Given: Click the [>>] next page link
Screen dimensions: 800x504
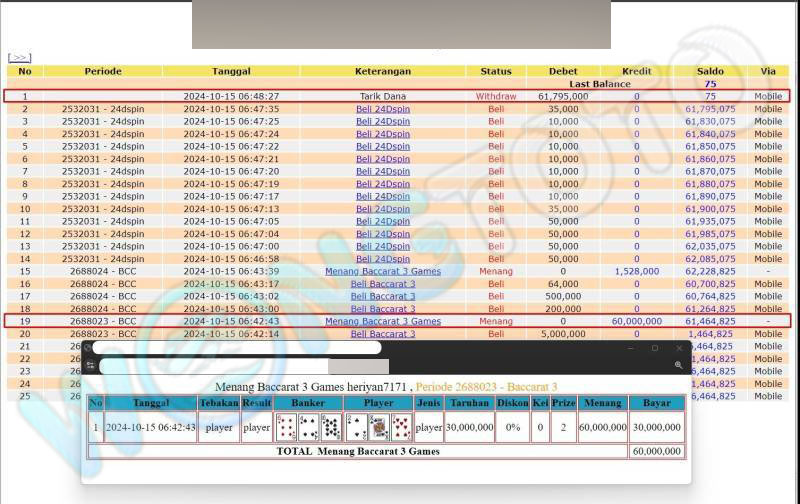Looking at the screenshot, I should pyautogui.click(x=19, y=58).
